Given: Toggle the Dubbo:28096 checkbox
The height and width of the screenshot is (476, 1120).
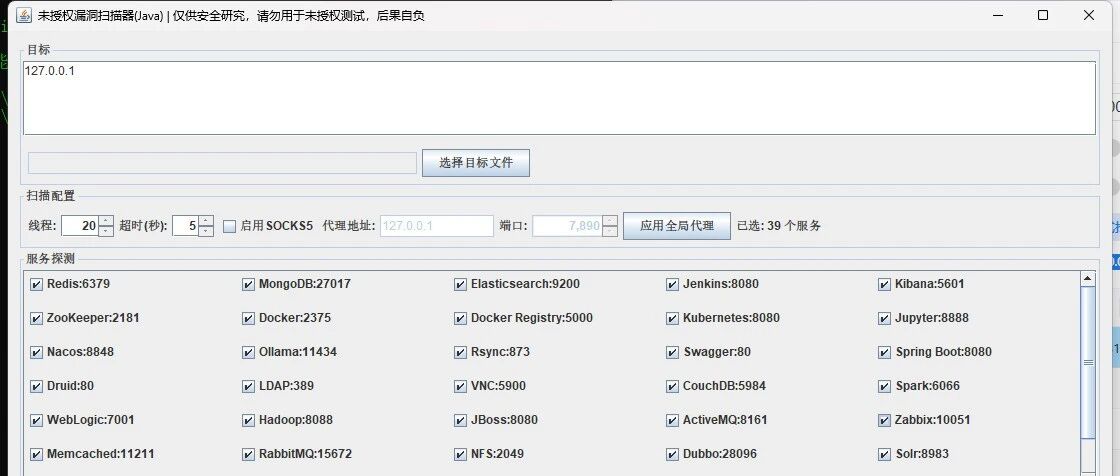Looking at the screenshot, I should 672,454.
